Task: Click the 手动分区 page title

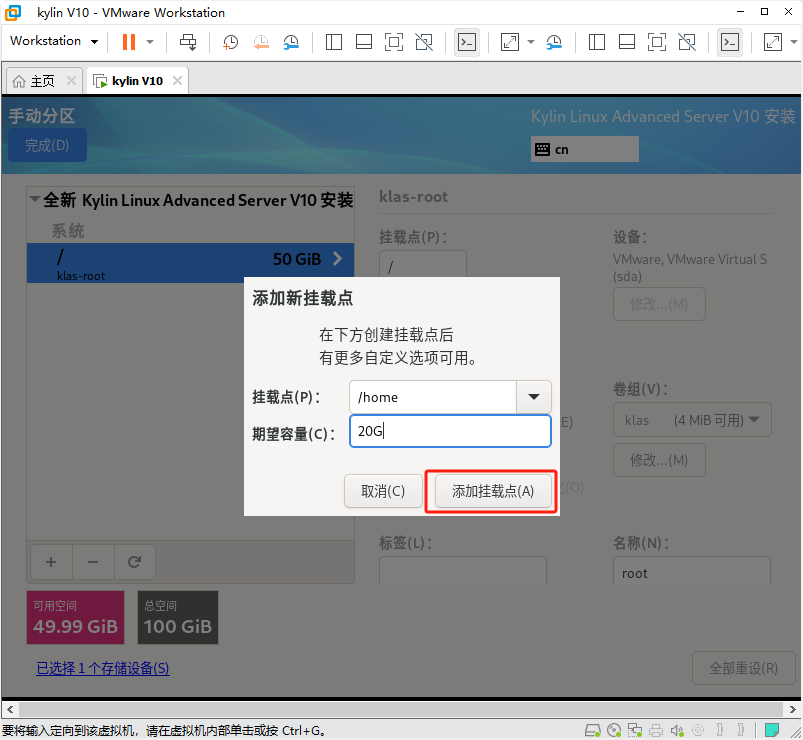Action: [x=41, y=116]
